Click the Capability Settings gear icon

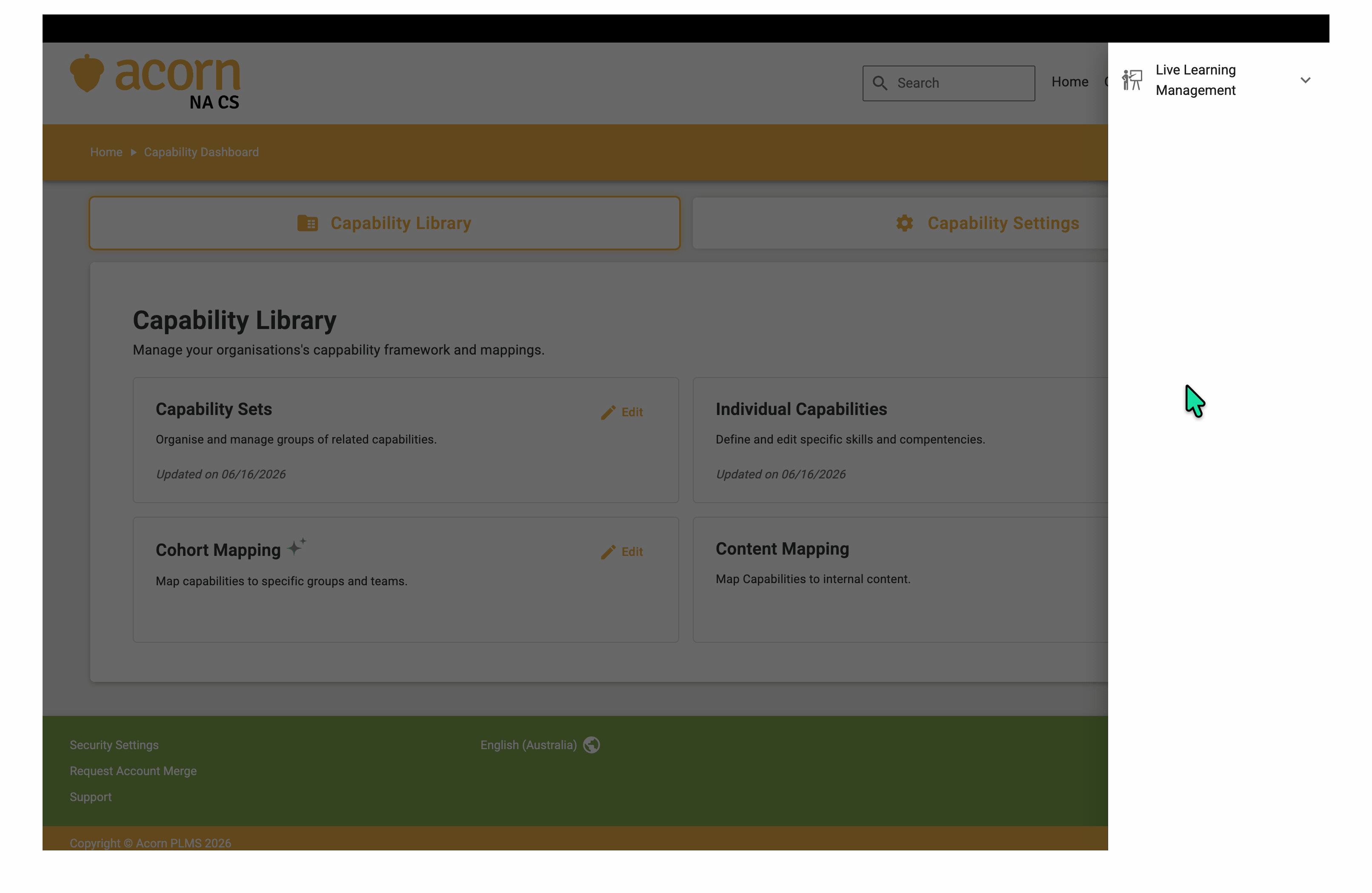904,223
